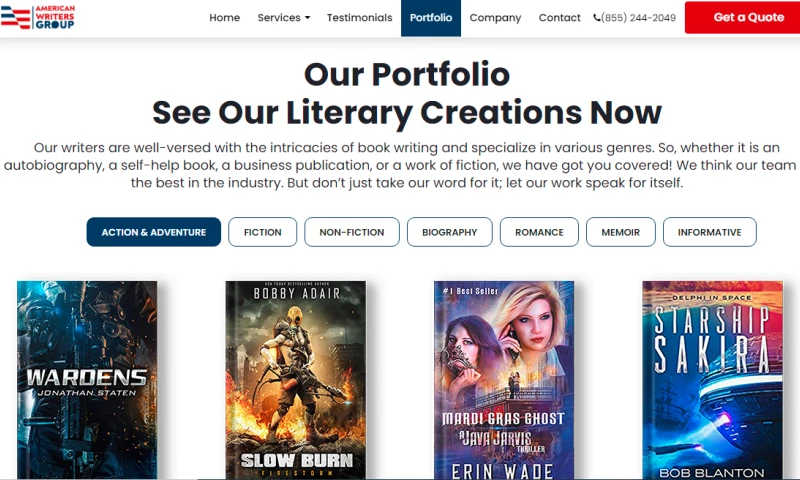This screenshot has width=800, height=480.
Task: View the Starship Sakira book cover
Action: tap(712, 380)
